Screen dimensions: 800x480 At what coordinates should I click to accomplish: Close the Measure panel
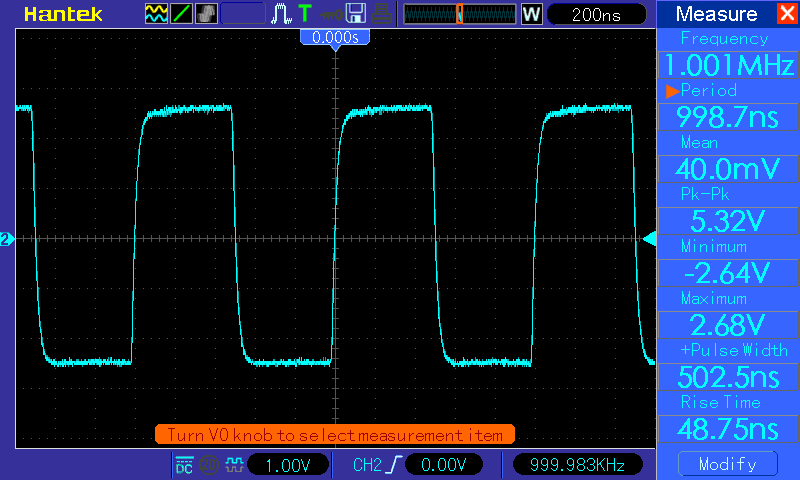click(x=788, y=13)
